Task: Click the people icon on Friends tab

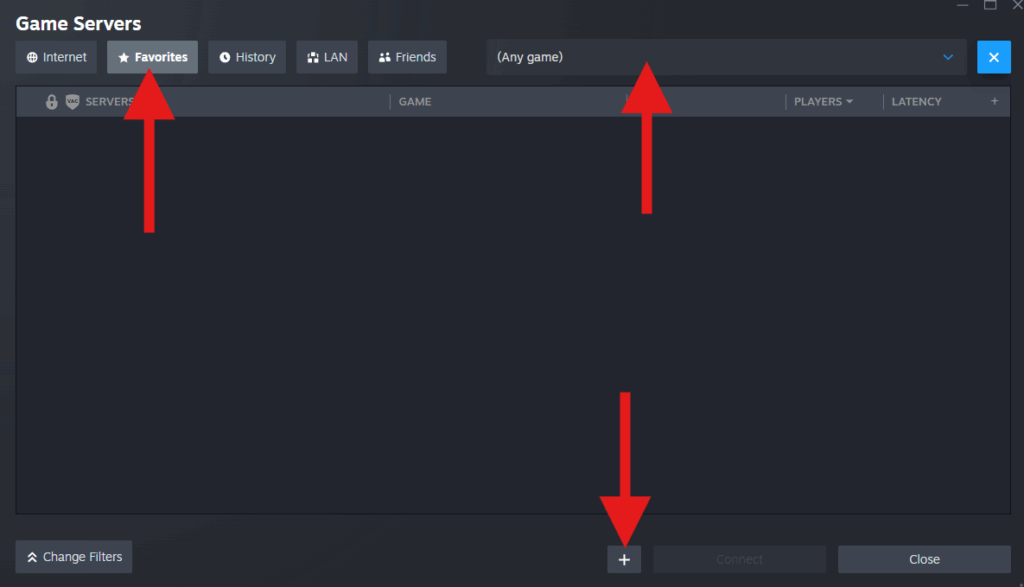Action: click(x=385, y=57)
